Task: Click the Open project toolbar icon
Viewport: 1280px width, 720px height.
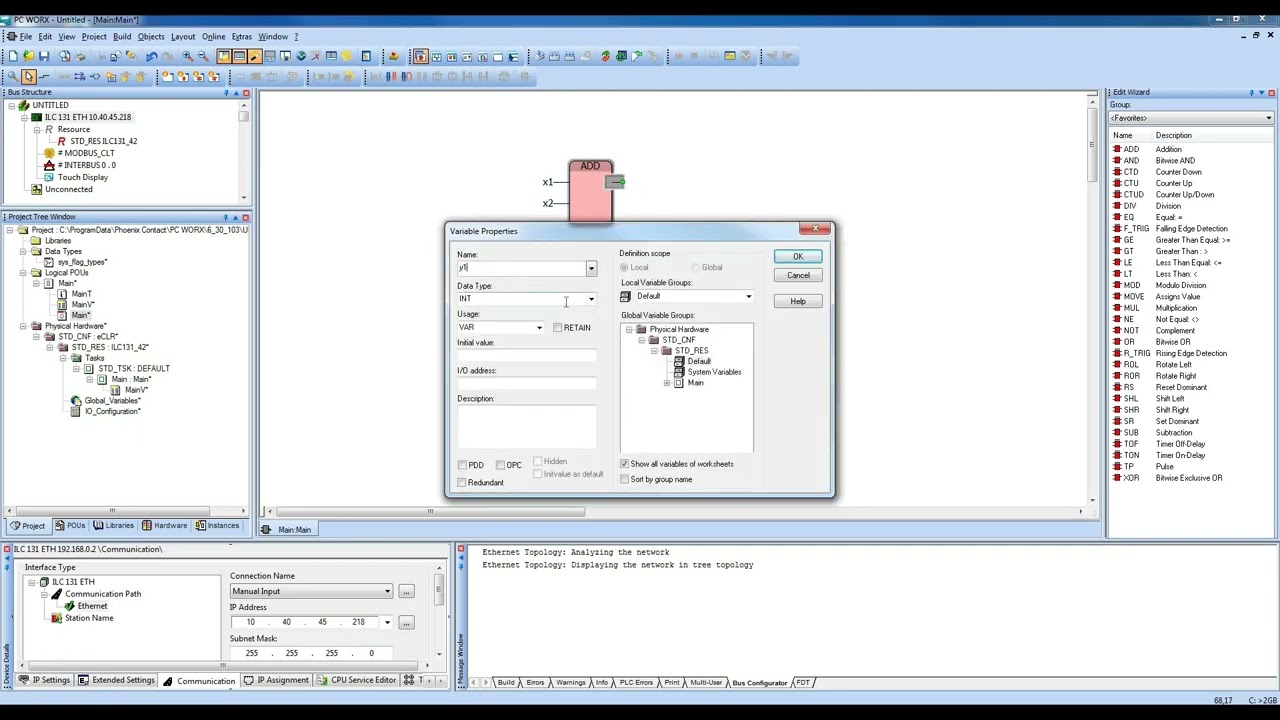Action: tap(28, 56)
